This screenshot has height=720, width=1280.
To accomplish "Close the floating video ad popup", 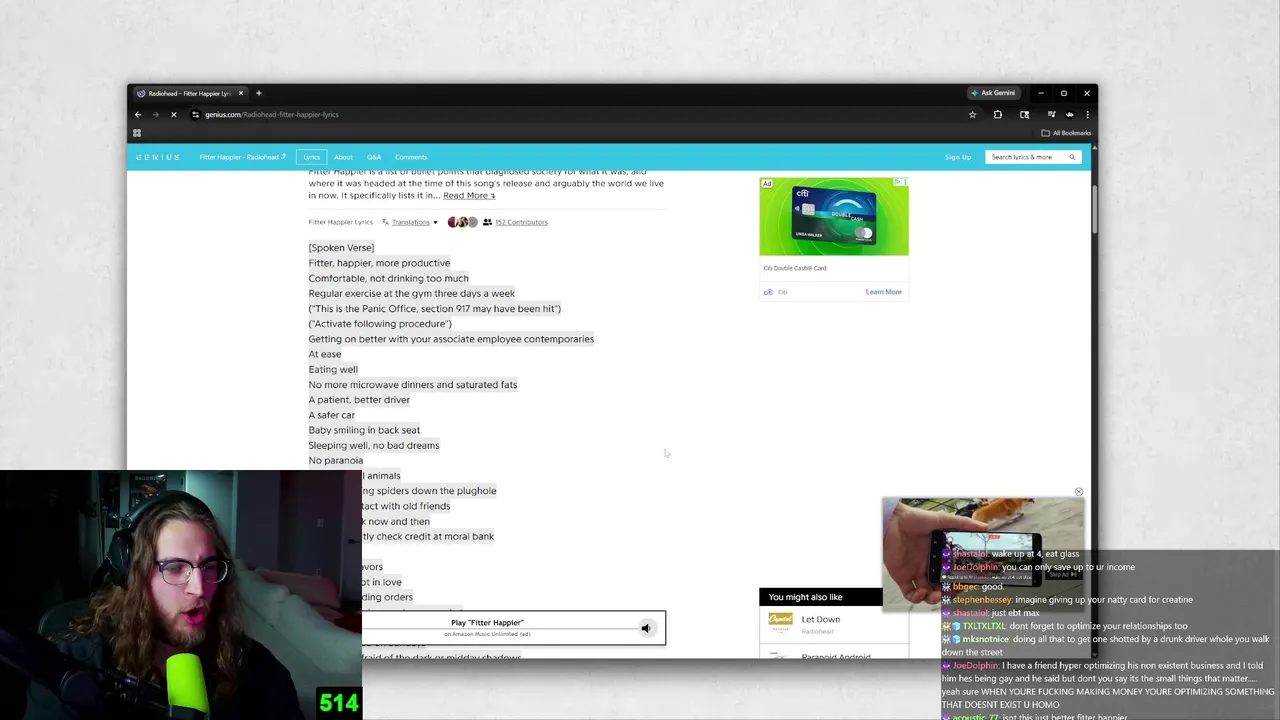I will coord(1078,492).
